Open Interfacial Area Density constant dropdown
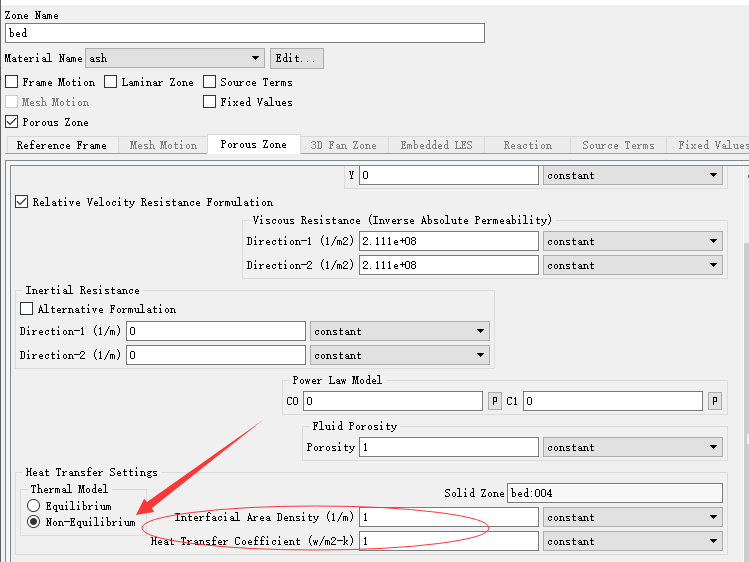Viewport: 749px width, 562px height. pos(632,517)
